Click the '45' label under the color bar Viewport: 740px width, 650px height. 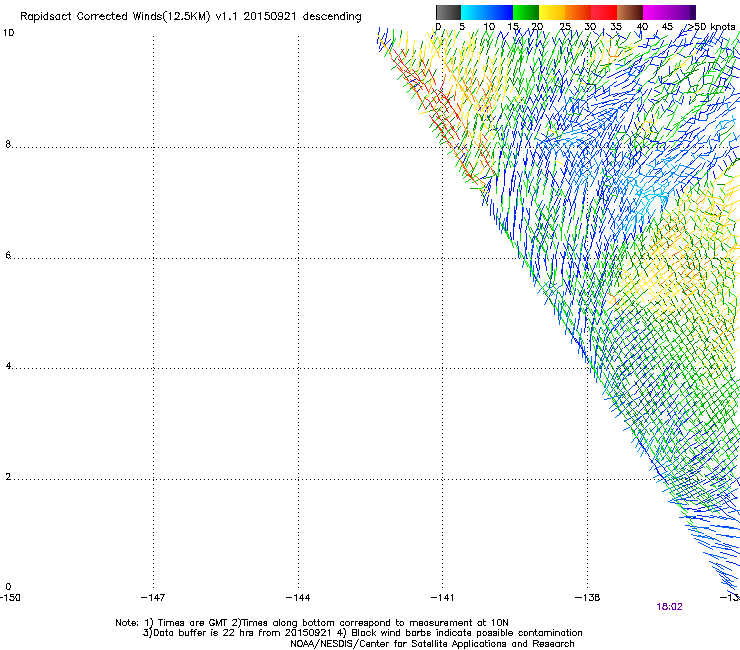[667, 27]
